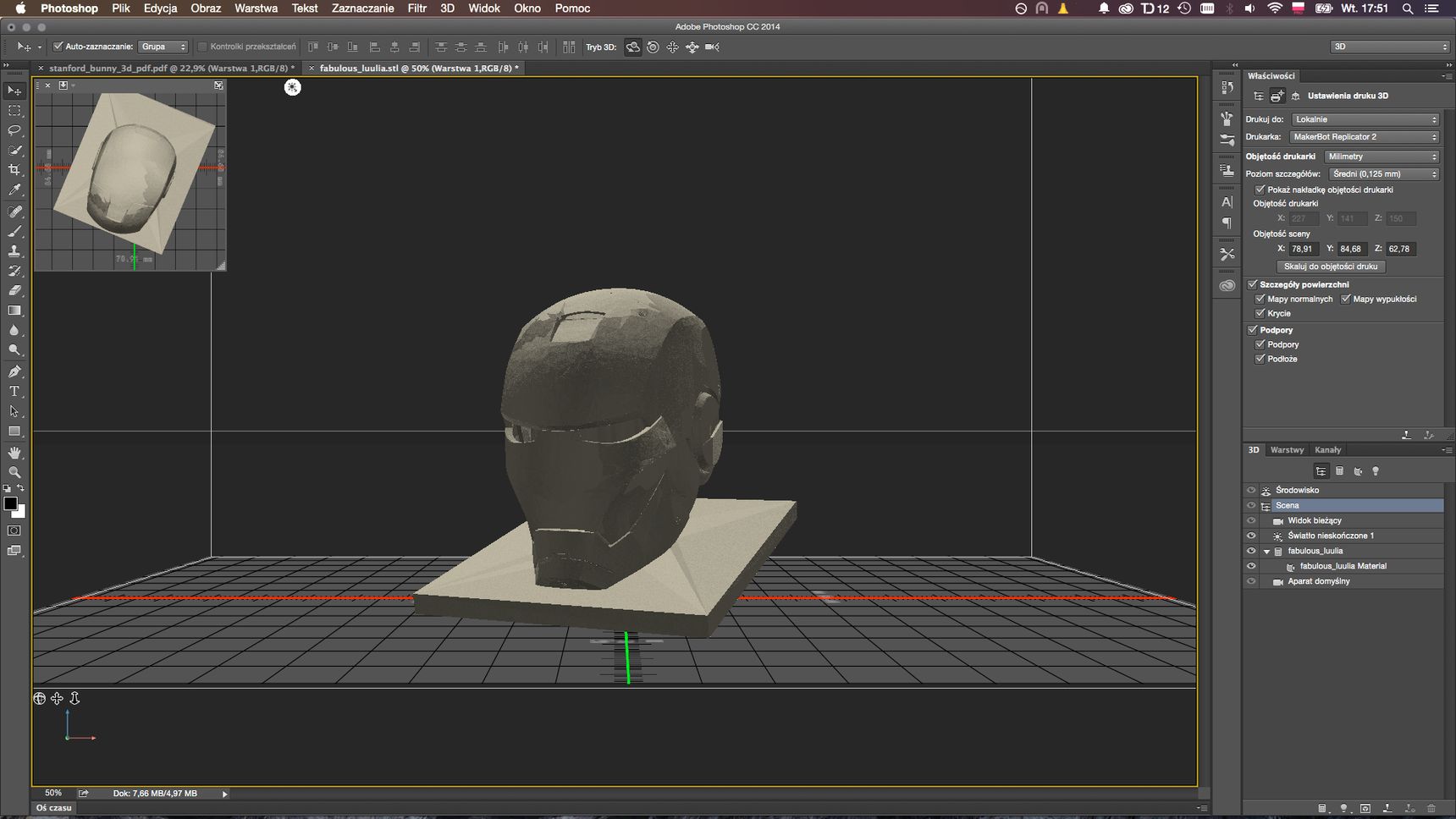Click the foreground color swatch

(x=10, y=503)
